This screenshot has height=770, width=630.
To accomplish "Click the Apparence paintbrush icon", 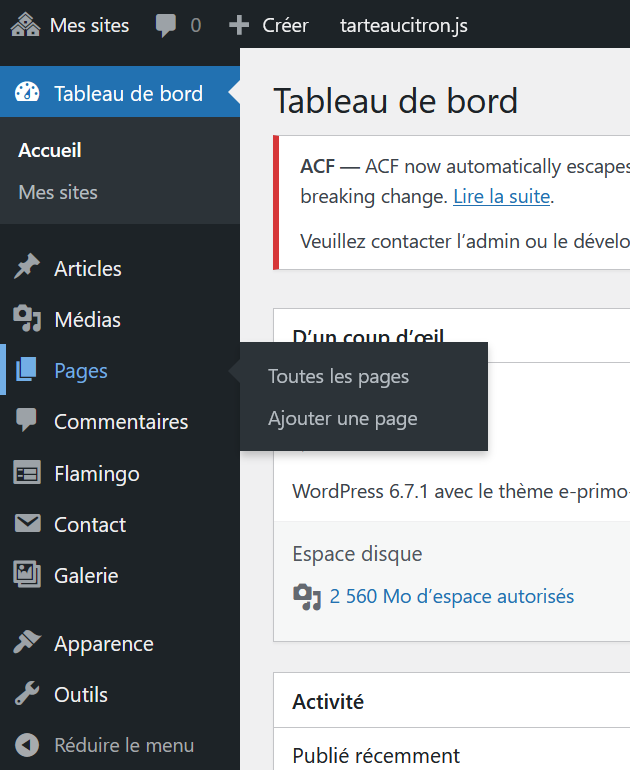I will [x=27, y=642].
